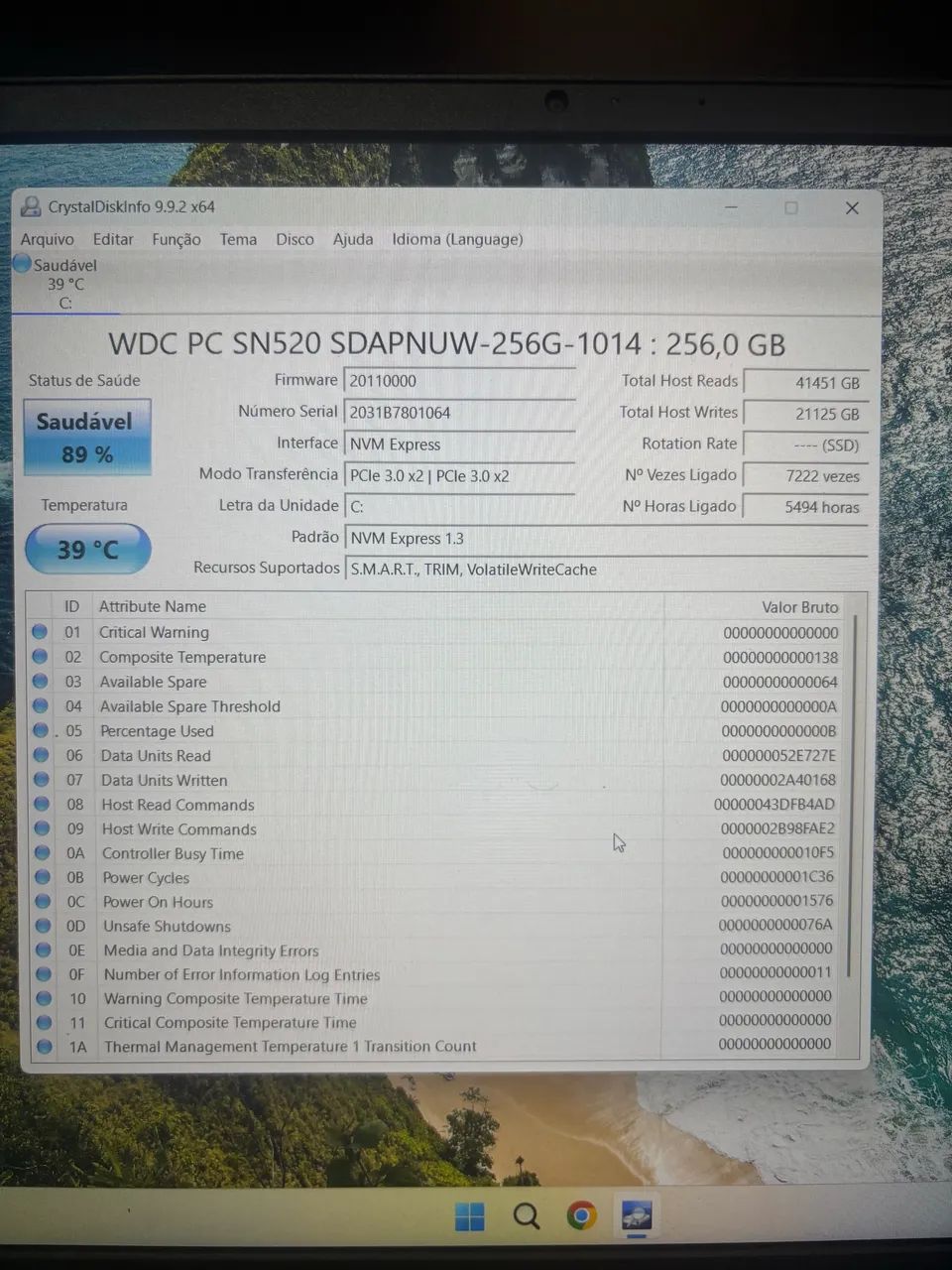Click the CrystalDiskInfo title bar icon
The width and height of the screenshot is (952, 1270).
click(x=31, y=207)
